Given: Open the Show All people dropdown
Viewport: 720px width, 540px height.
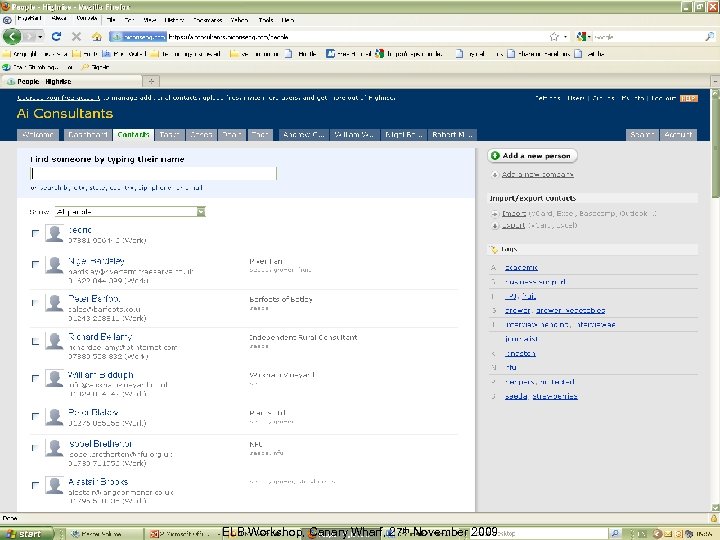Looking at the screenshot, I should click(x=130, y=212).
